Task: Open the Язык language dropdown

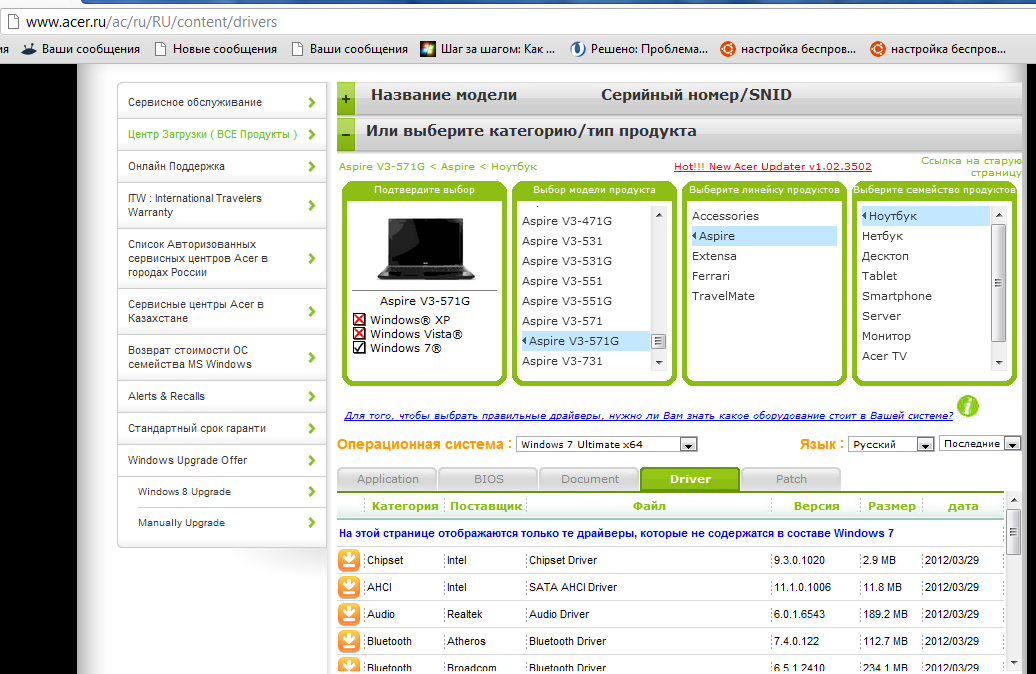Action: [891, 445]
